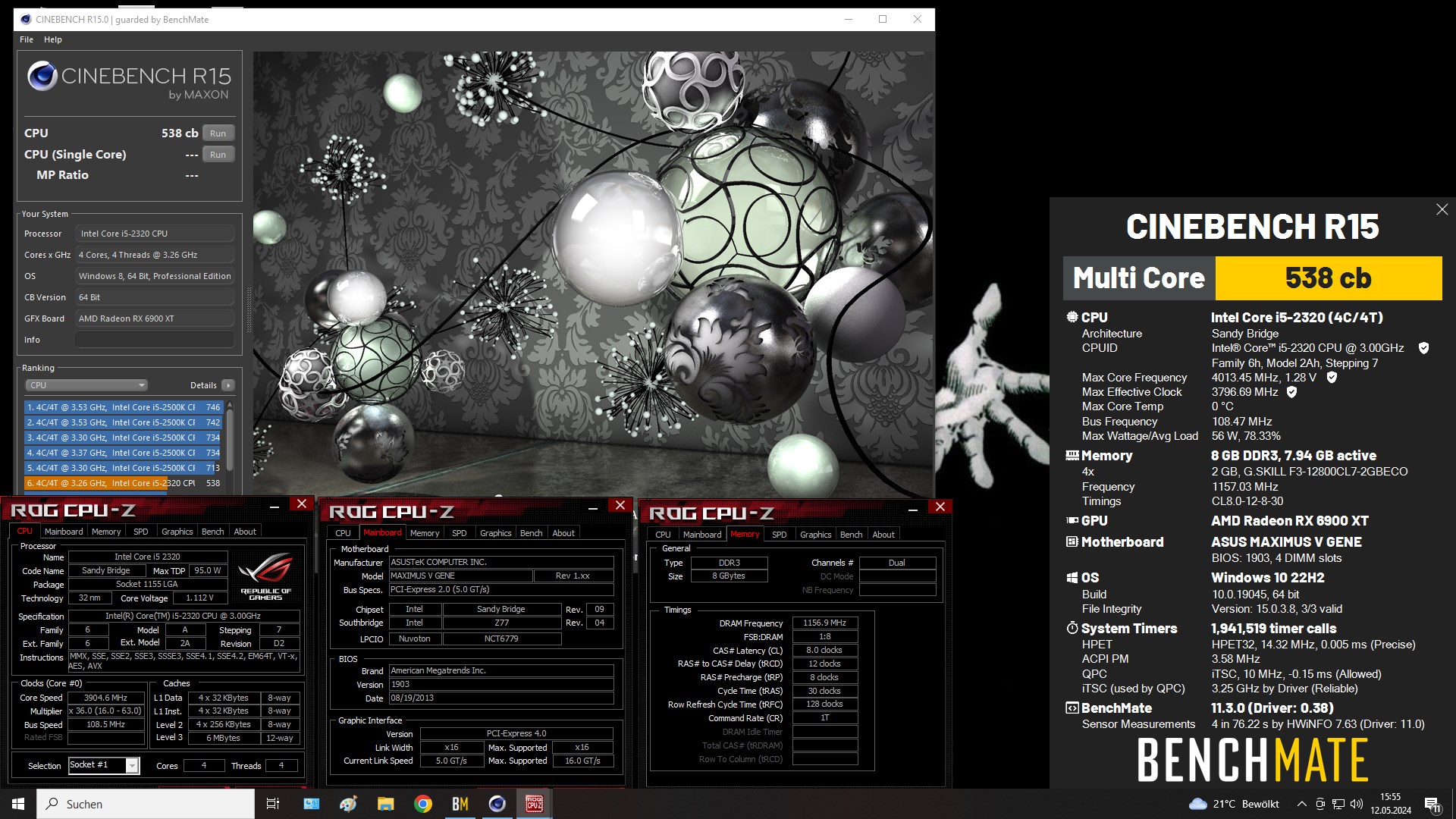Expand ranking Details arrow button
The width and height of the screenshot is (1456, 819).
click(227, 385)
